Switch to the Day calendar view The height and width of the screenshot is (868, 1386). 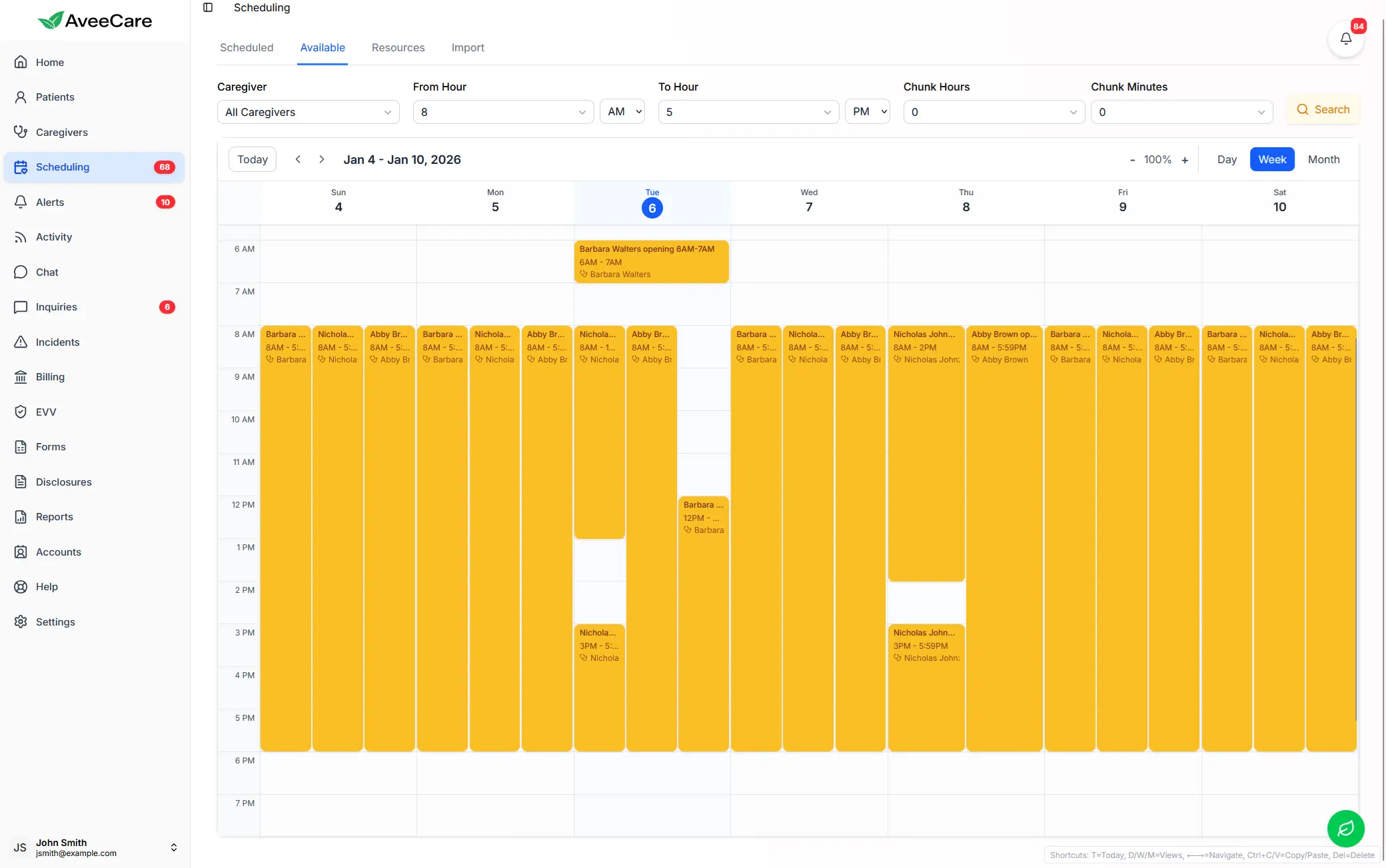click(x=1227, y=159)
